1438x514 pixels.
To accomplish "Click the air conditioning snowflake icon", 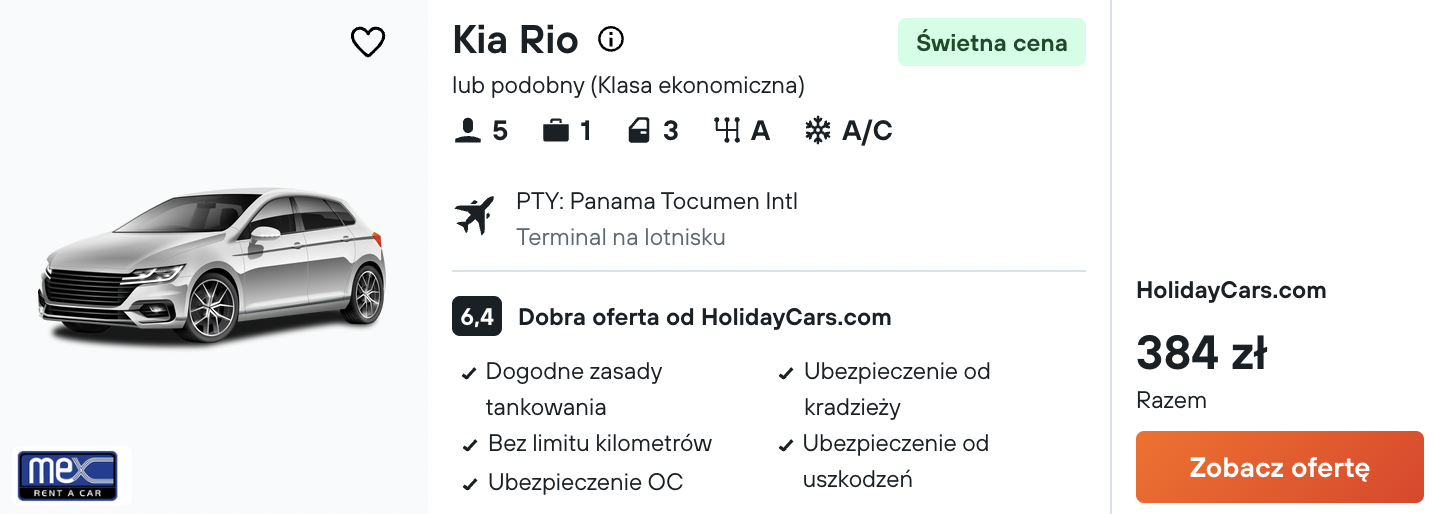I will click(x=818, y=131).
